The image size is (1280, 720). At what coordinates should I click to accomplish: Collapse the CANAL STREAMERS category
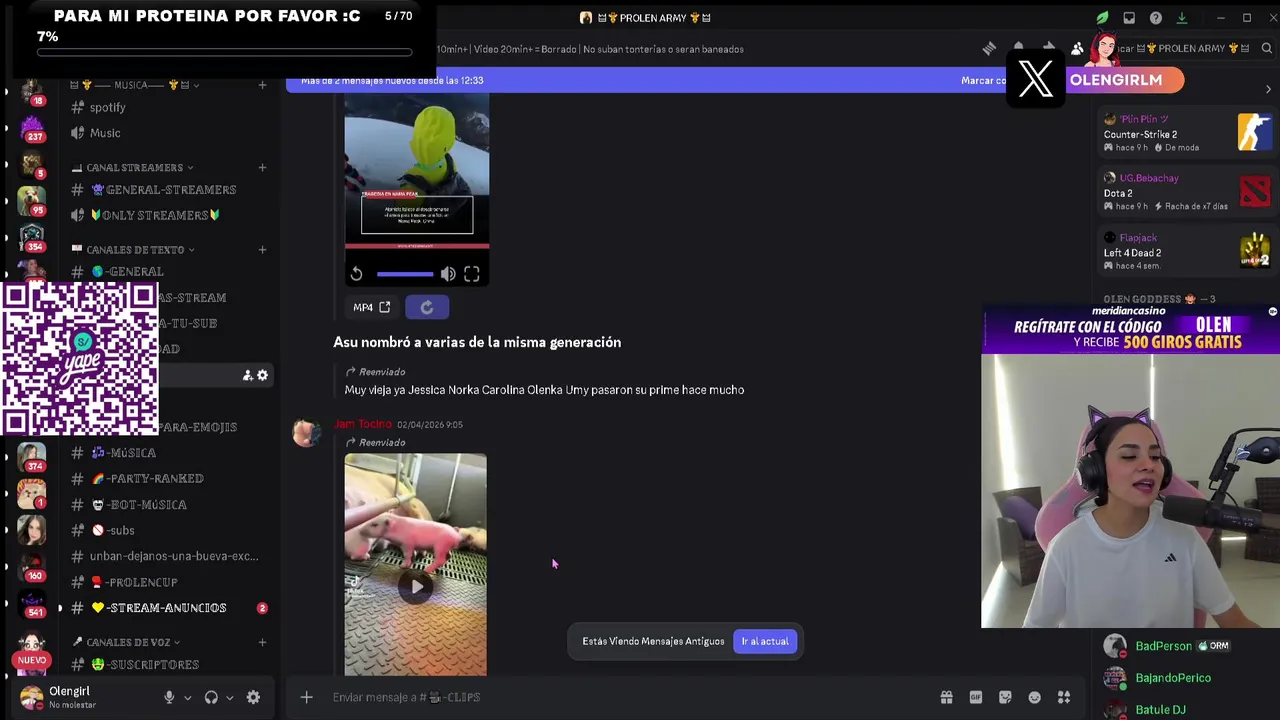(133, 167)
